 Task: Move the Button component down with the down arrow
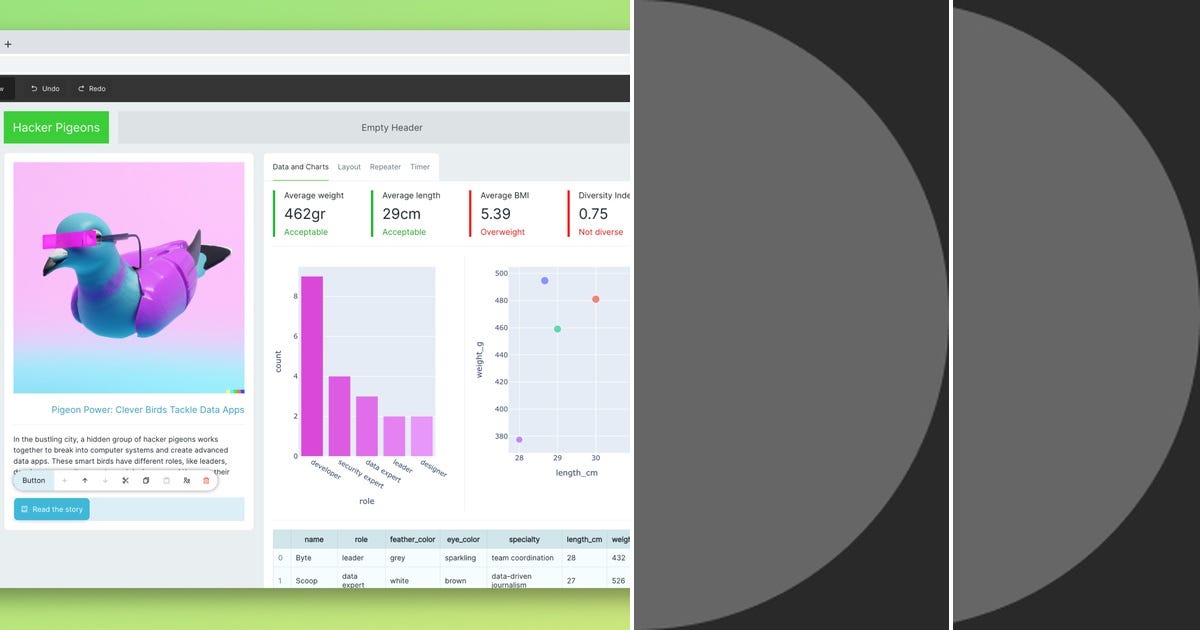tap(105, 481)
